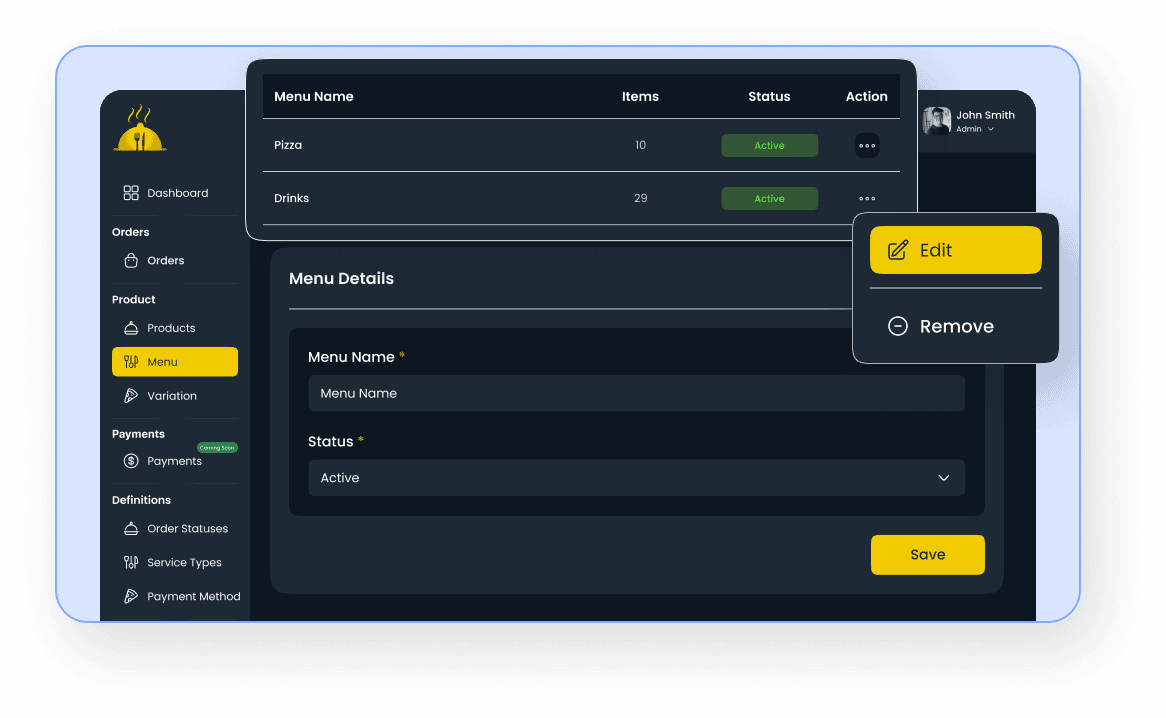1166x718 pixels.
Task: Click inside the Menu Name input field
Action: [x=636, y=393]
